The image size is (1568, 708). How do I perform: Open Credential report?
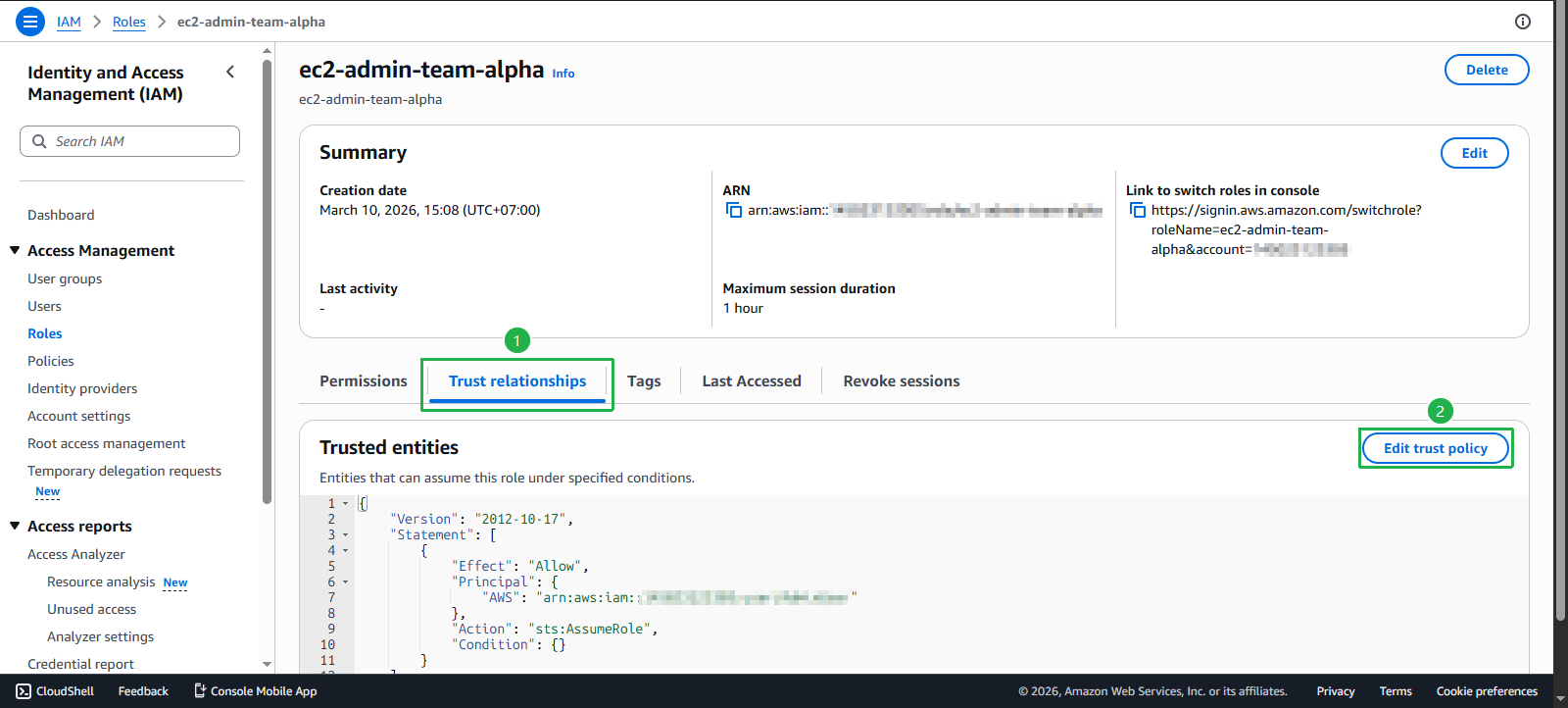point(80,664)
